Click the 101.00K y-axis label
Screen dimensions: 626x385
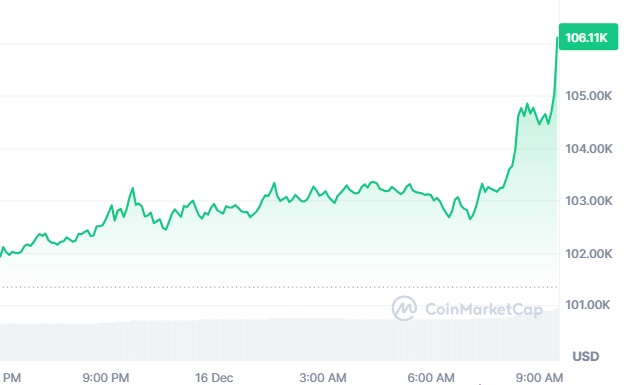click(587, 305)
